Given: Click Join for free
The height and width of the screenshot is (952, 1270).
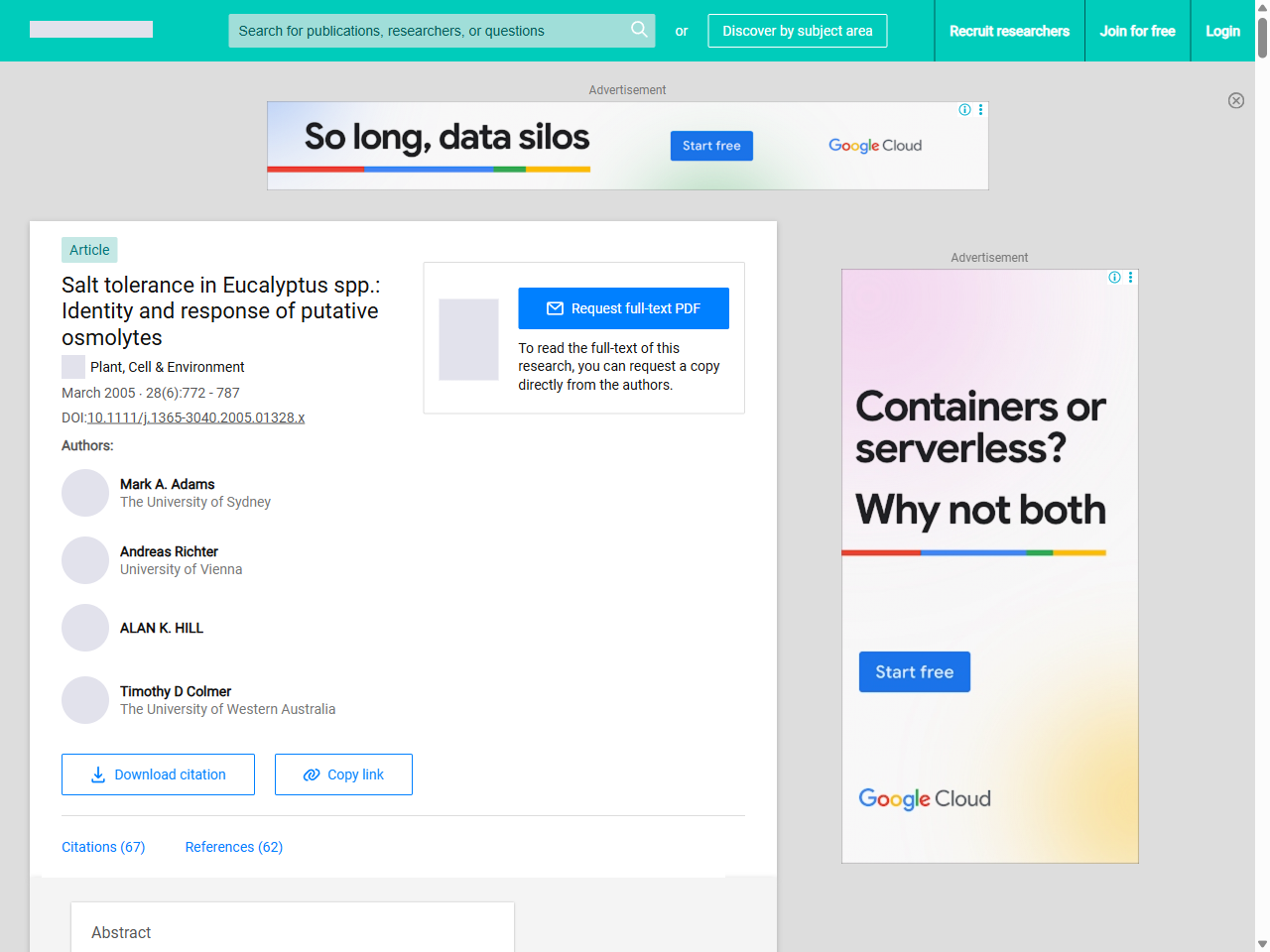Looking at the screenshot, I should pyautogui.click(x=1137, y=31).
